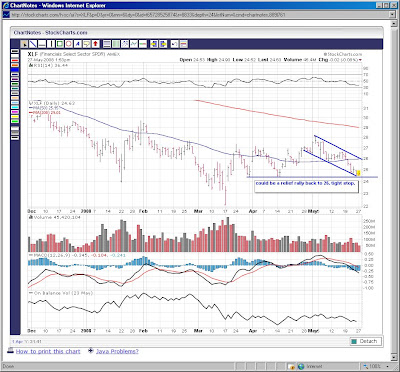Pick the white color swatch

coord(15,56)
